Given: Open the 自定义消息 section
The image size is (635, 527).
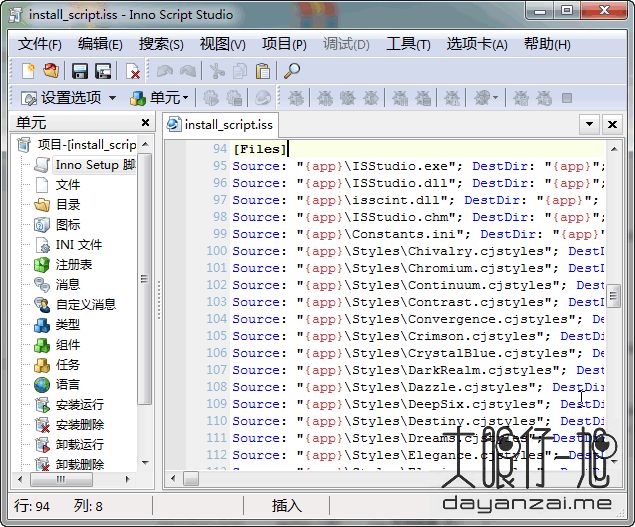Looking at the screenshot, I should pos(75,304).
